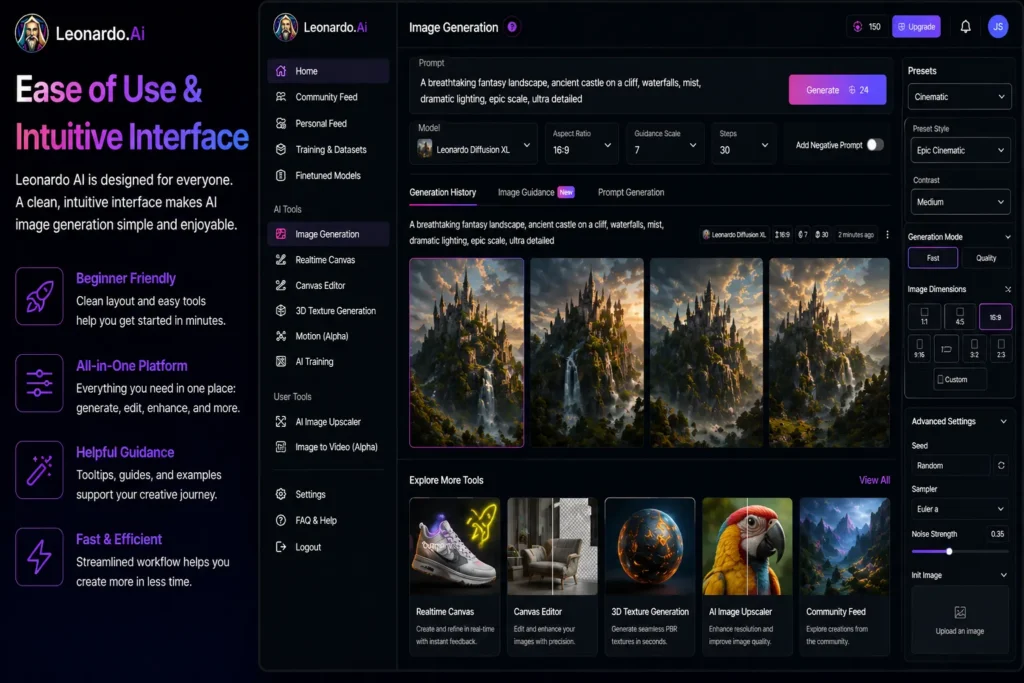Click the upload image icon in Init Image
Screen dimensions: 1024x683
pos(960,612)
